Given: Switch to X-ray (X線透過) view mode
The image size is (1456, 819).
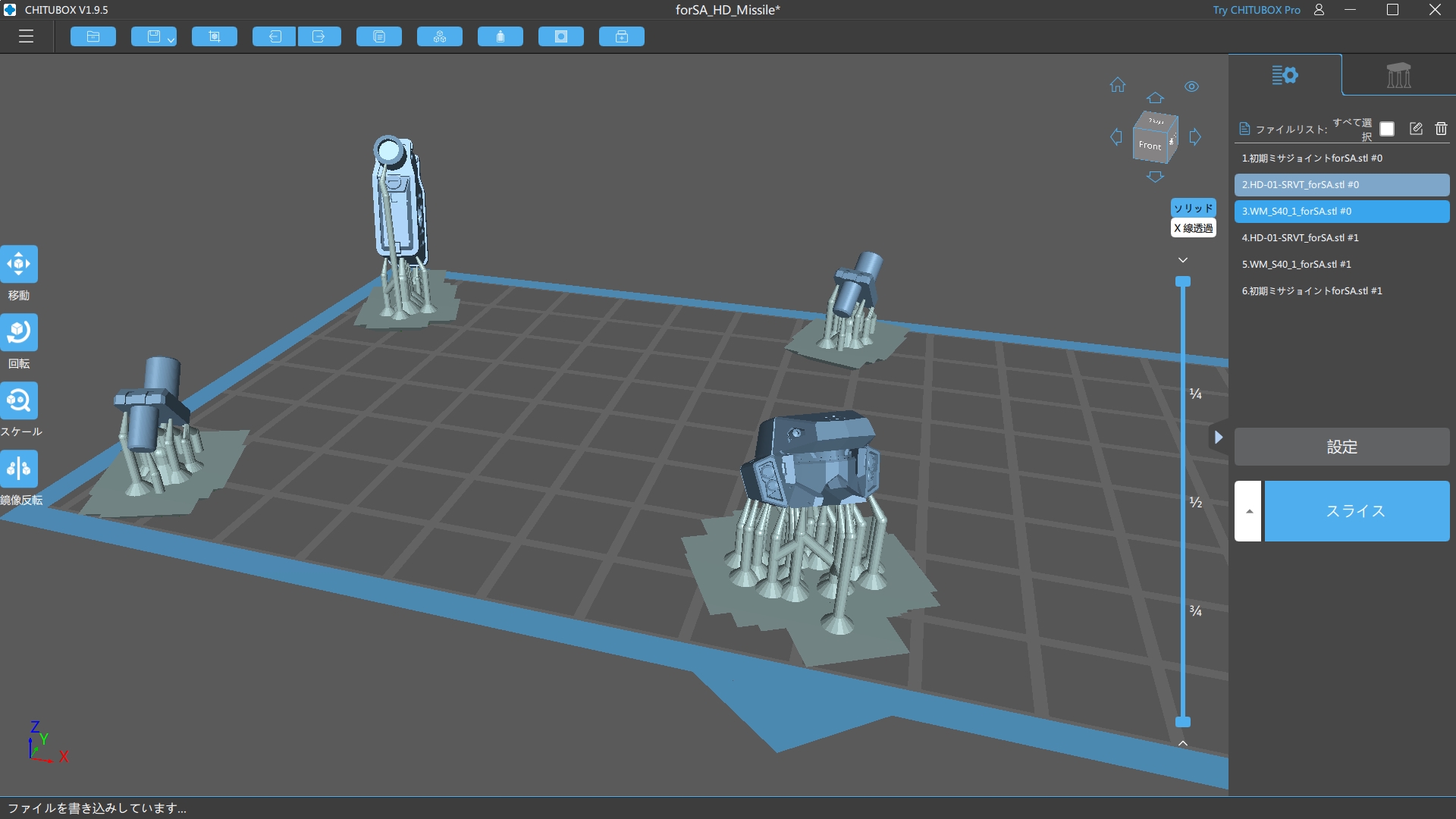Looking at the screenshot, I should pyautogui.click(x=1193, y=228).
